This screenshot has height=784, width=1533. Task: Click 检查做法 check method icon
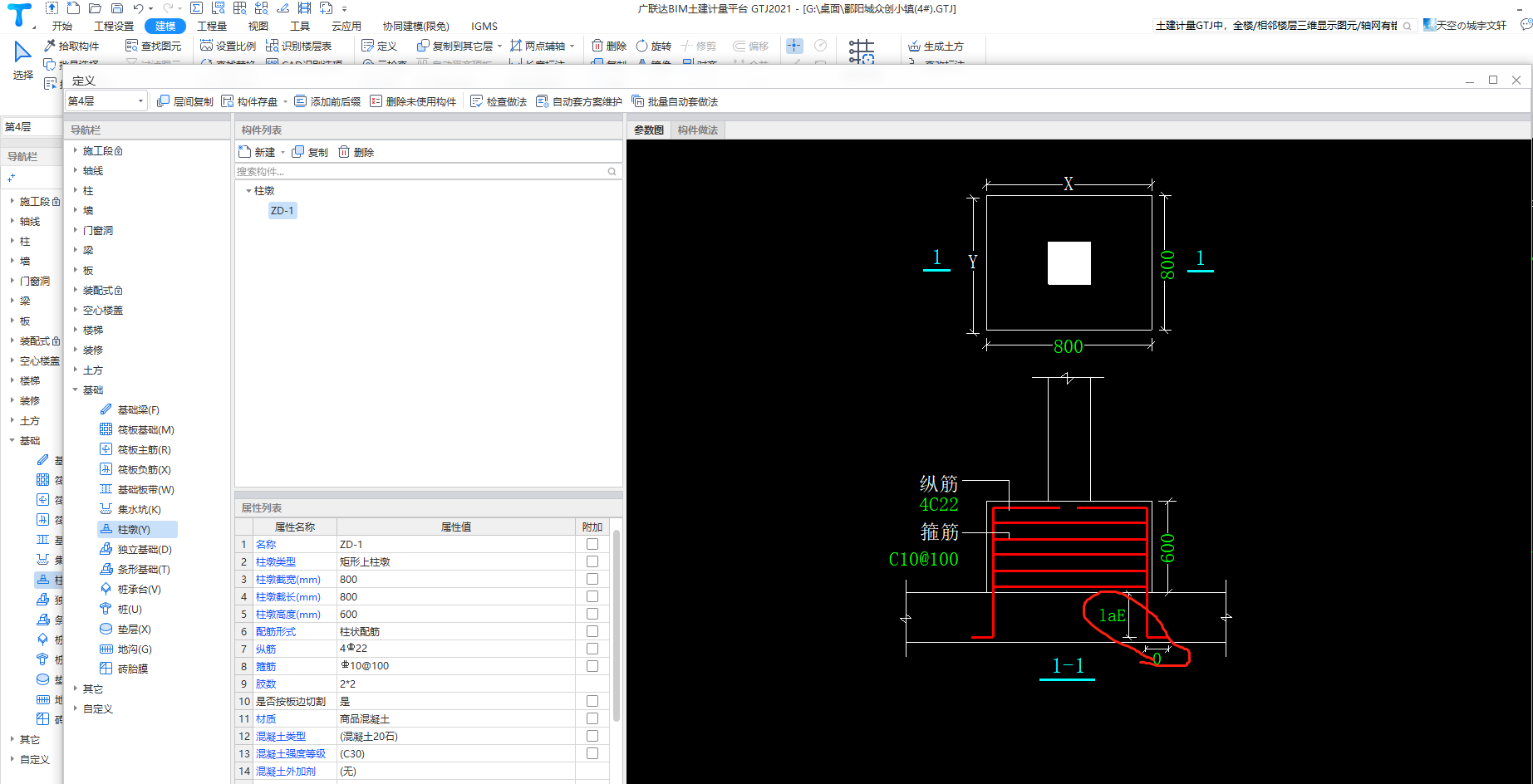tap(477, 101)
